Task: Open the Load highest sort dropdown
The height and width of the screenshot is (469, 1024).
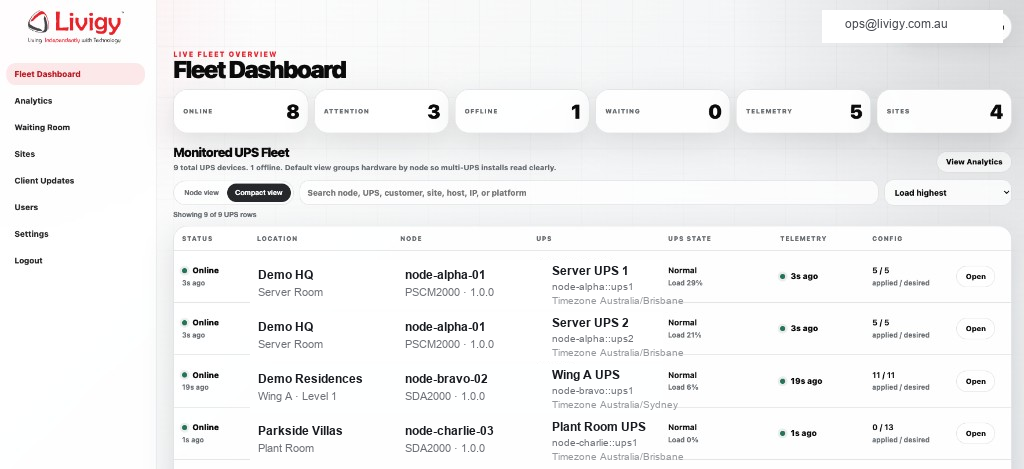Action: point(948,193)
